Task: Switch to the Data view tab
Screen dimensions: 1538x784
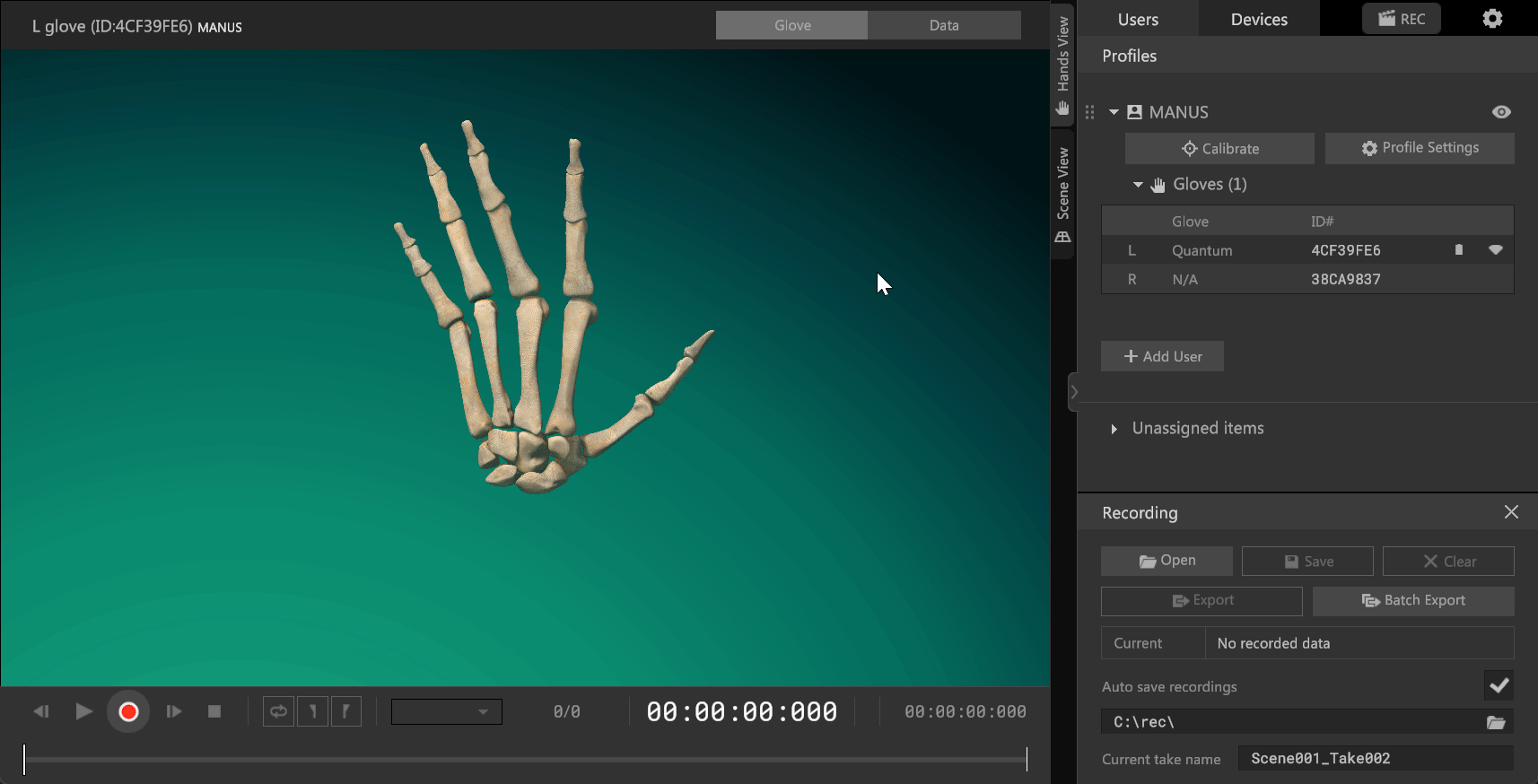Action: [x=943, y=25]
